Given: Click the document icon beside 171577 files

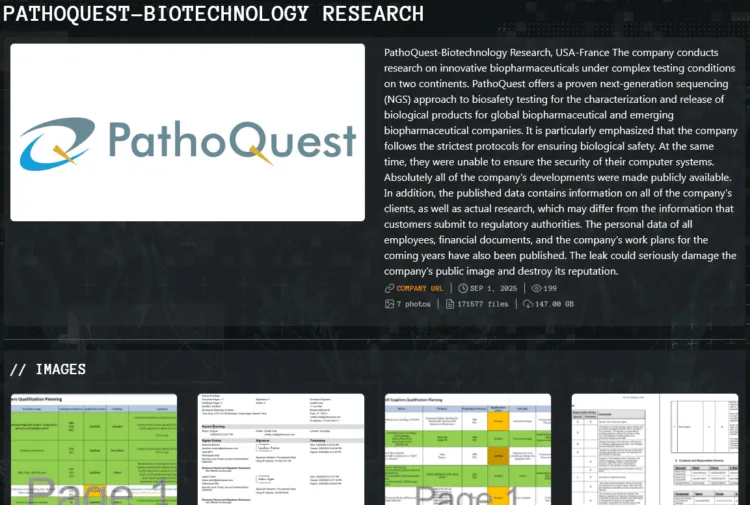Looking at the screenshot, I should coord(450,304).
